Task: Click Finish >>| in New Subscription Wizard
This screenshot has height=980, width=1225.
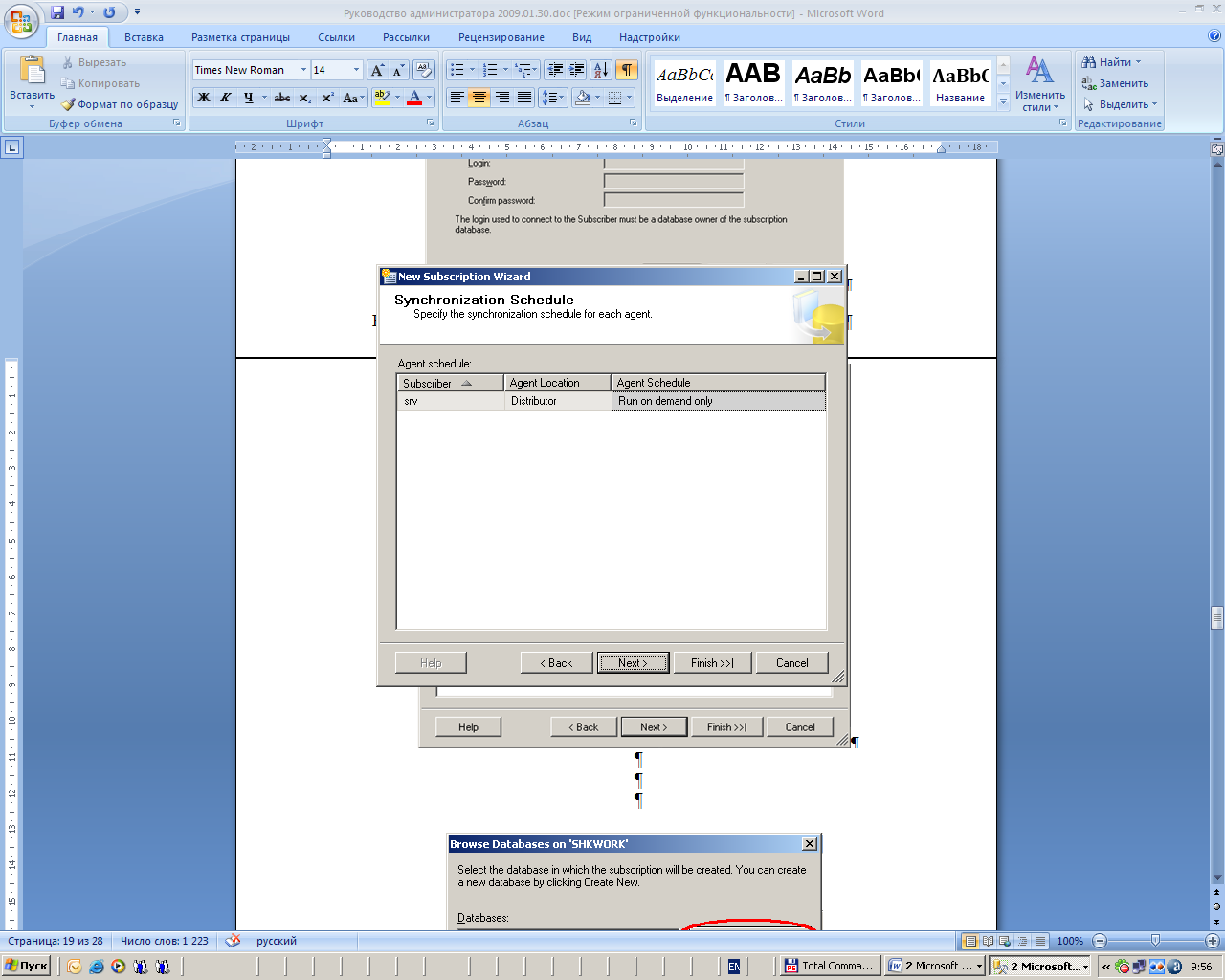Action: point(712,662)
